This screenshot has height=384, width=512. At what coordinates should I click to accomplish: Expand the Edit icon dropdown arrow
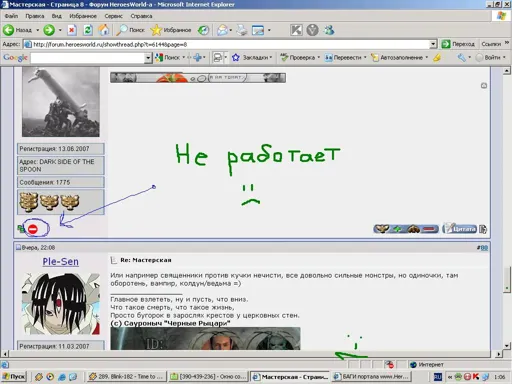coord(269,30)
